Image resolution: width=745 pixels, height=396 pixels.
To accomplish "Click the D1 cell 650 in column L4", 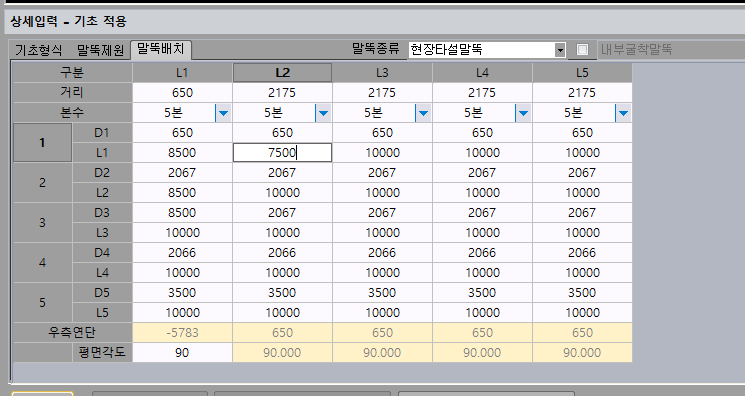I will coord(482,133).
